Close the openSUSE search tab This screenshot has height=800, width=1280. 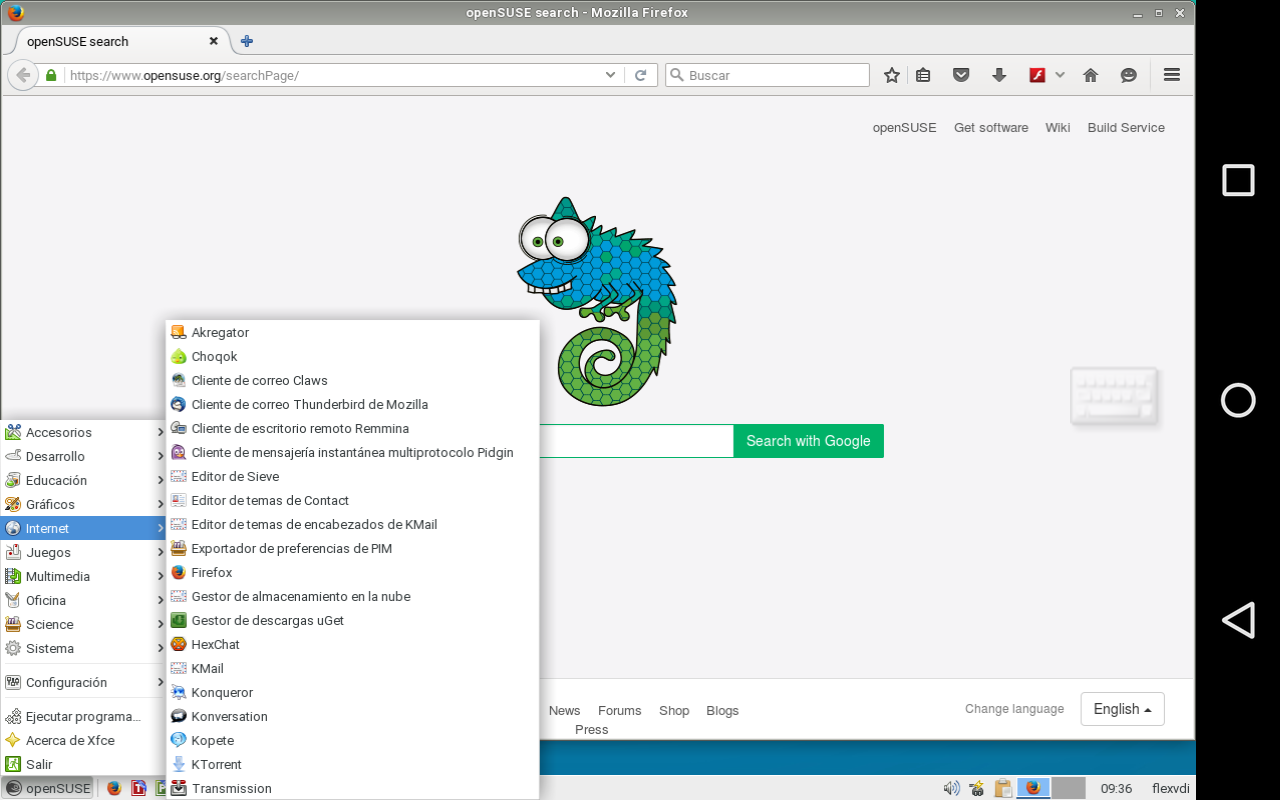pyautogui.click(x=213, y=41)
